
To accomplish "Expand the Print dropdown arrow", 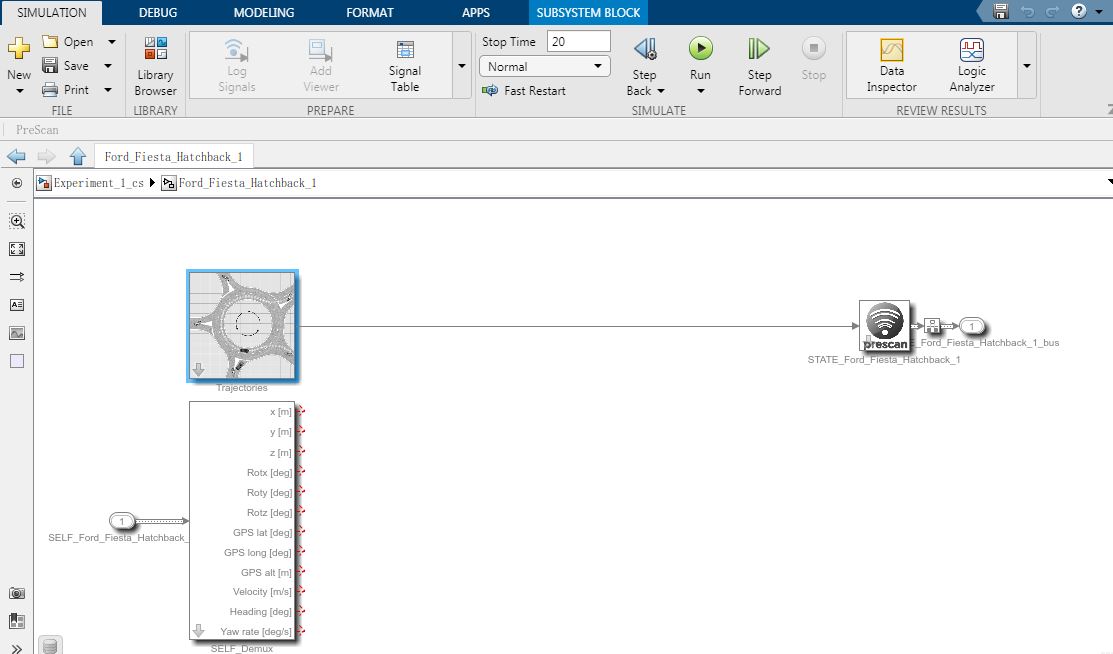I will click(x=108, y=89).
